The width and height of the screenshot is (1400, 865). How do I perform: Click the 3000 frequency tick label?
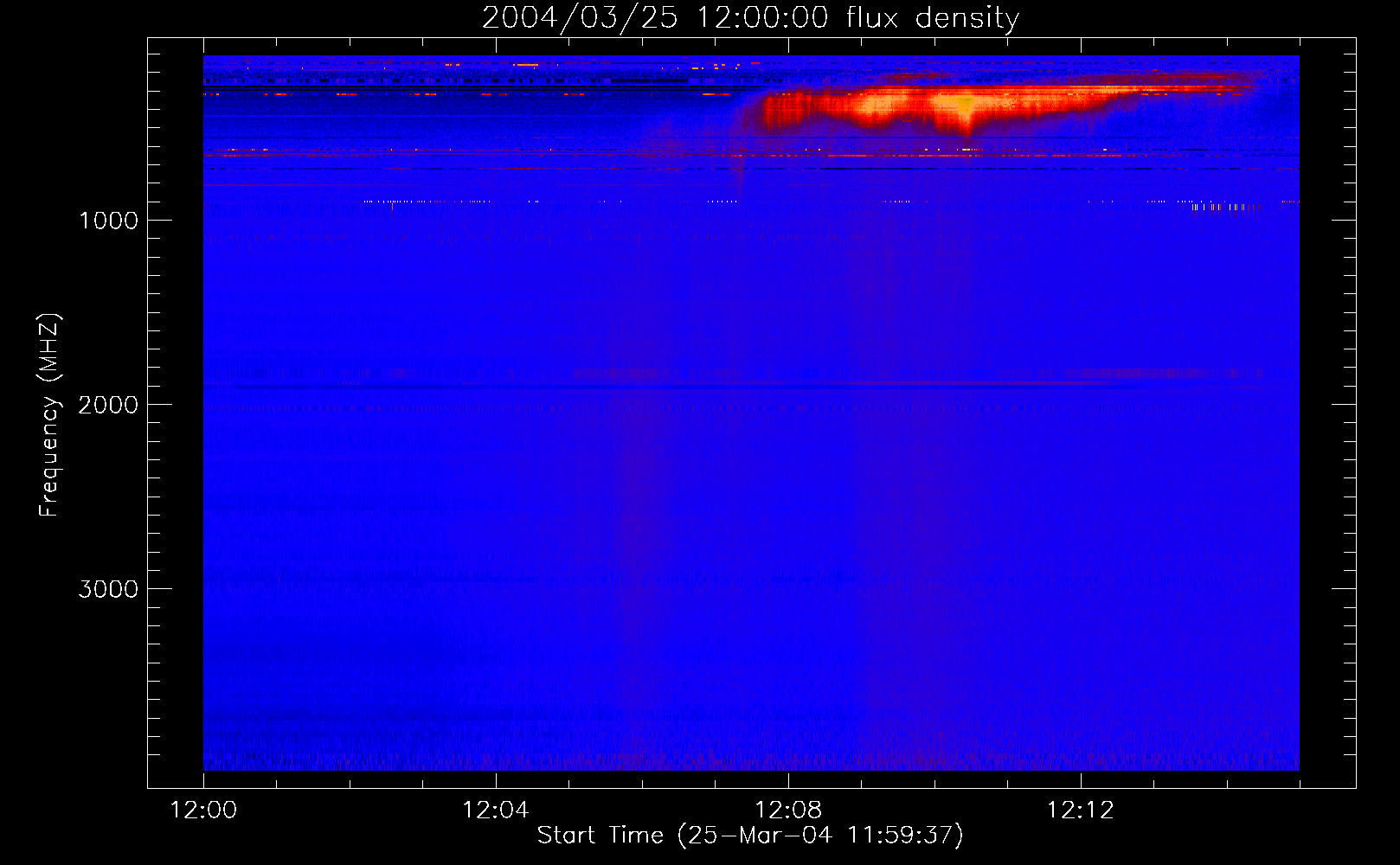coord(108,589)
